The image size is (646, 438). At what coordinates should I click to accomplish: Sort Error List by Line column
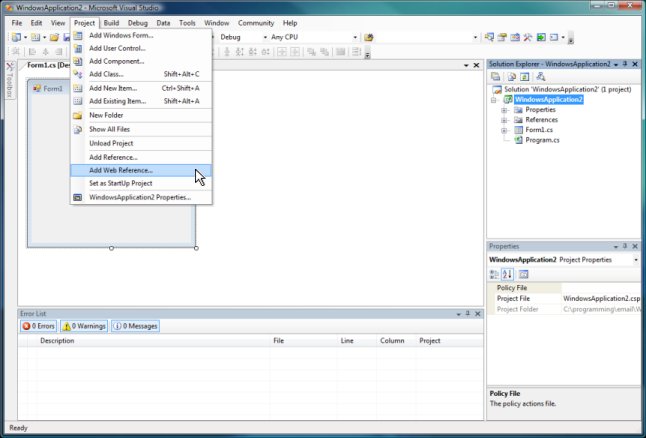[356, 341]
